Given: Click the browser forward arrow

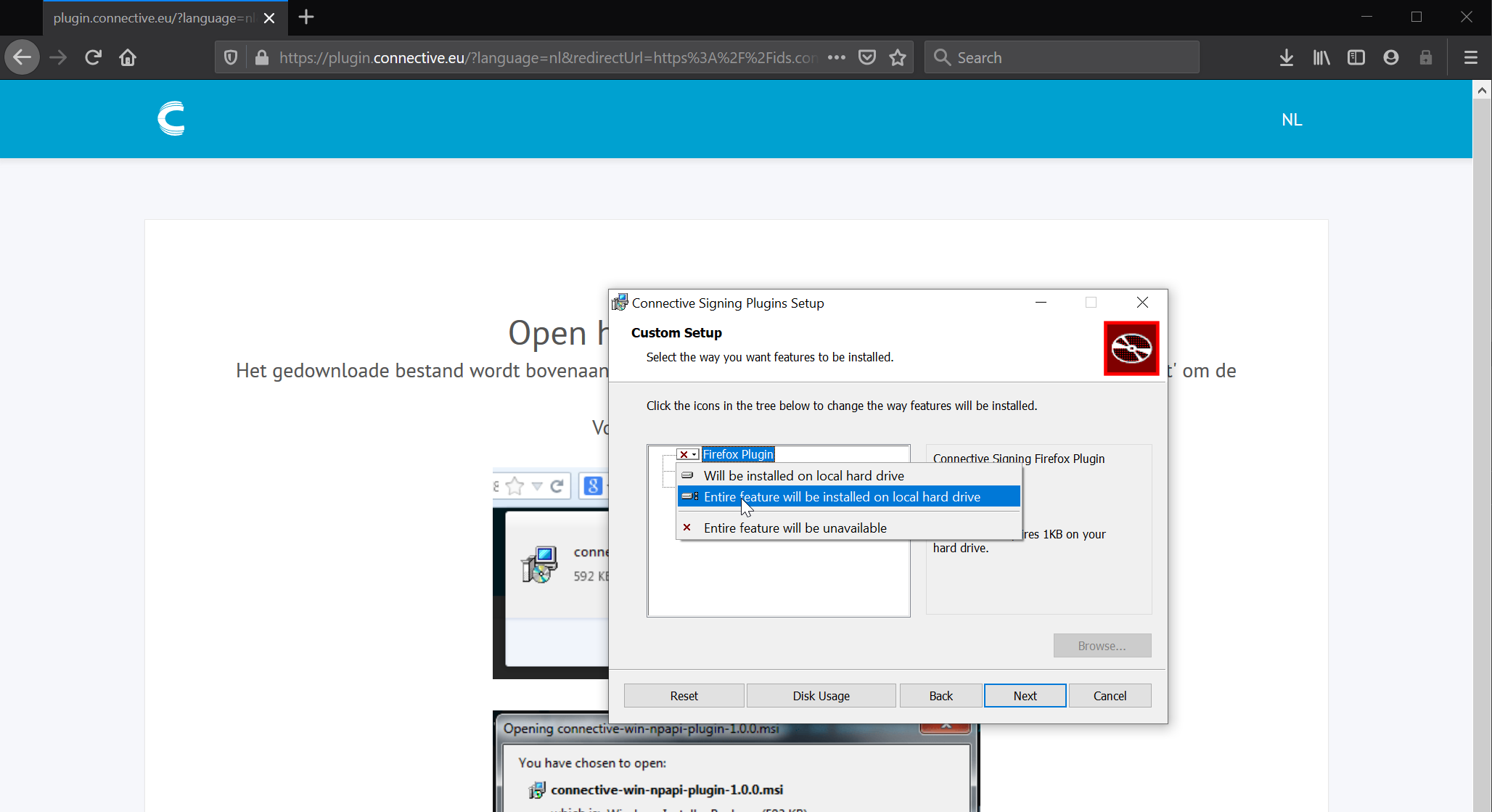Looking at the screenshot, I should (58, 57).
